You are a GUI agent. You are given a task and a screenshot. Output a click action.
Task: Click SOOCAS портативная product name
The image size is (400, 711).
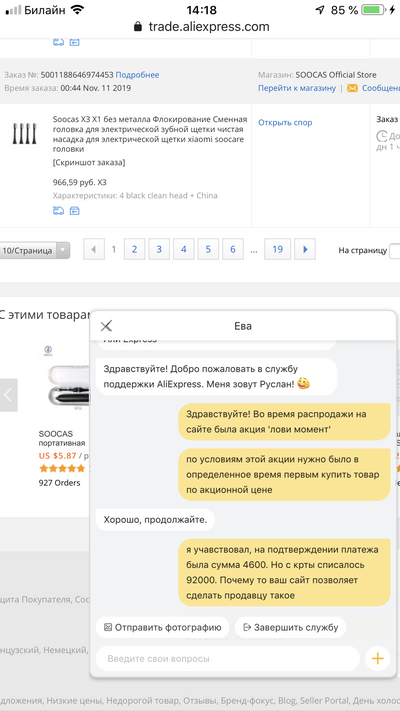(x=62, y=438)
